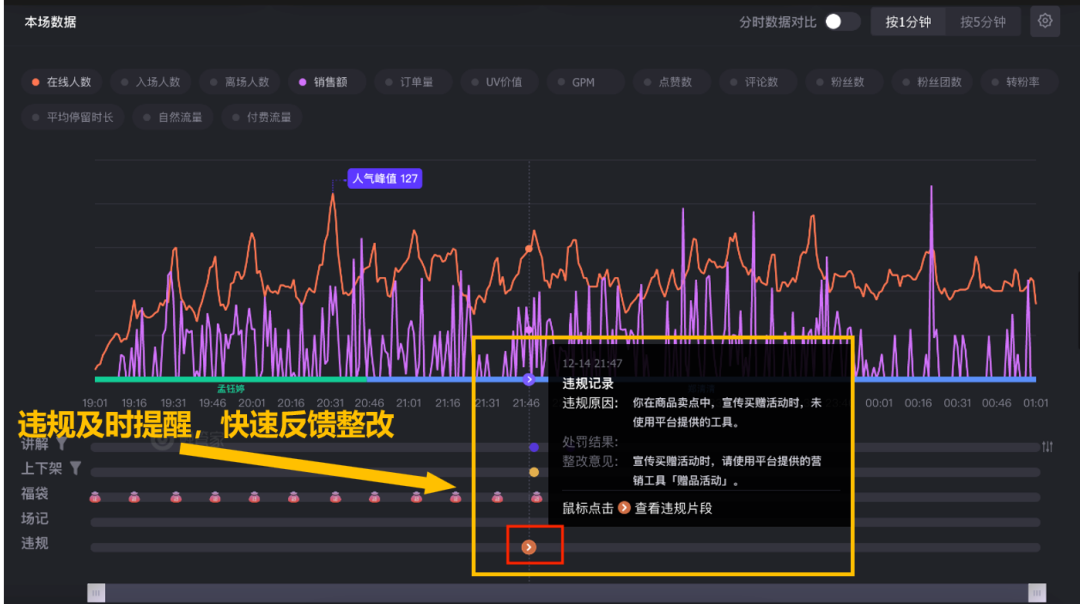
Task: Enable the 粉丝数 metric
Action: click(844, 82)
